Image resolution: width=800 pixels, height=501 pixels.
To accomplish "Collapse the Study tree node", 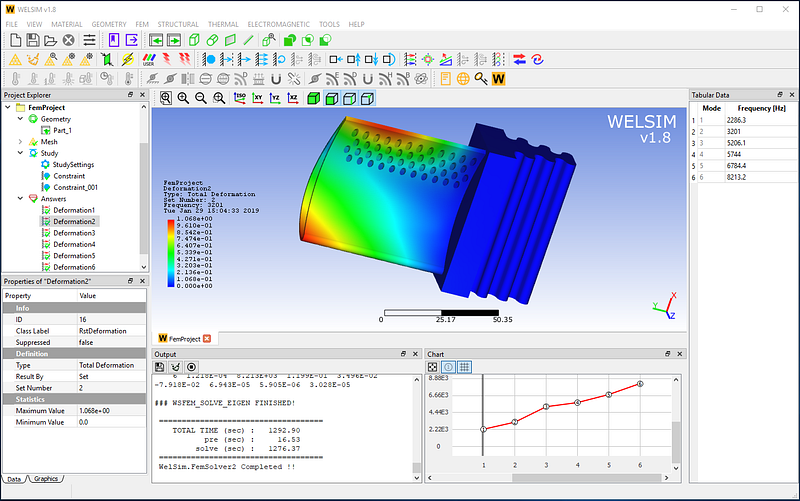I will tap(20, 153).
